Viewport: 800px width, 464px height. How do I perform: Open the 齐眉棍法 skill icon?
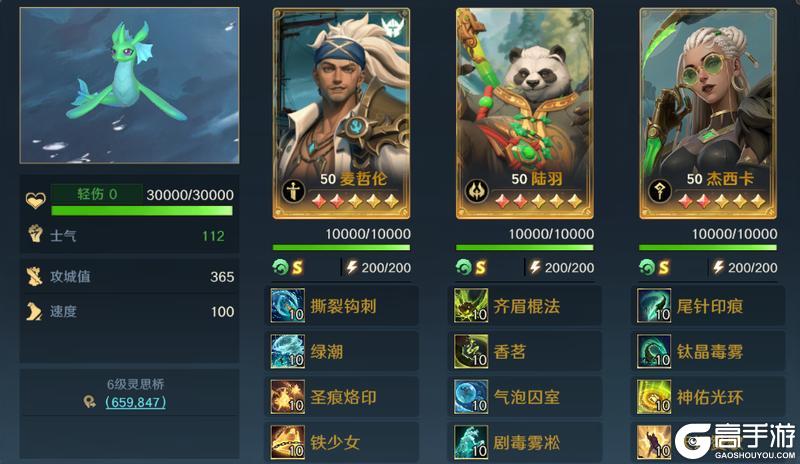[471, 305]
